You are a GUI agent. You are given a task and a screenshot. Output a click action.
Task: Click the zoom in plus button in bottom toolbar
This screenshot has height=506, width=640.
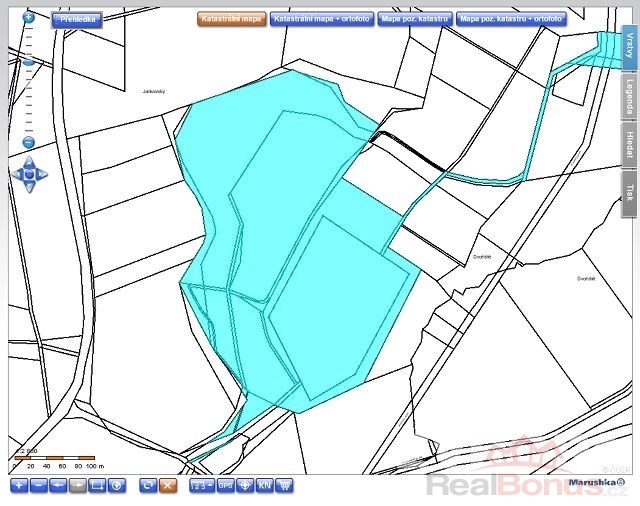[18, 485]
